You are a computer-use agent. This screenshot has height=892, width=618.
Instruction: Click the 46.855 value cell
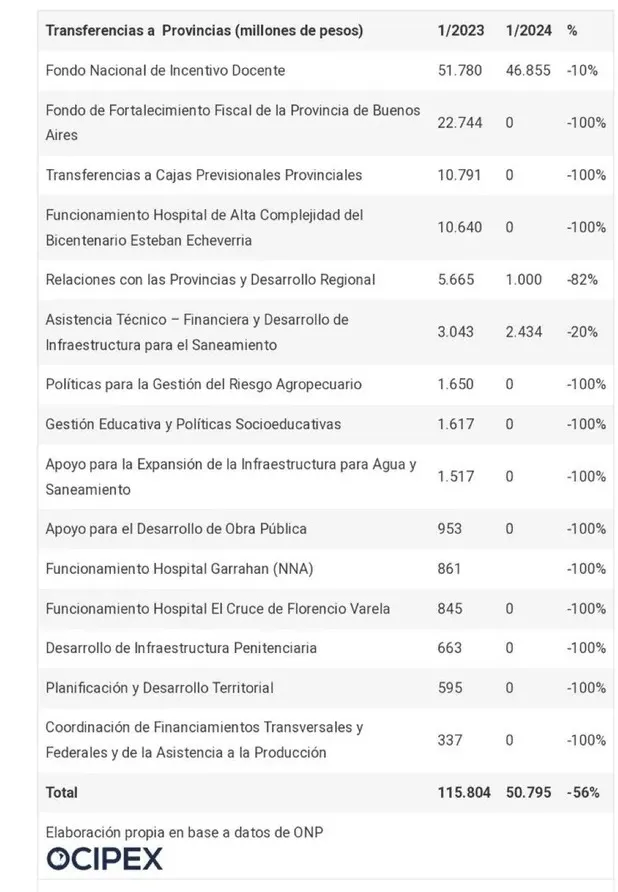(527, 70)
